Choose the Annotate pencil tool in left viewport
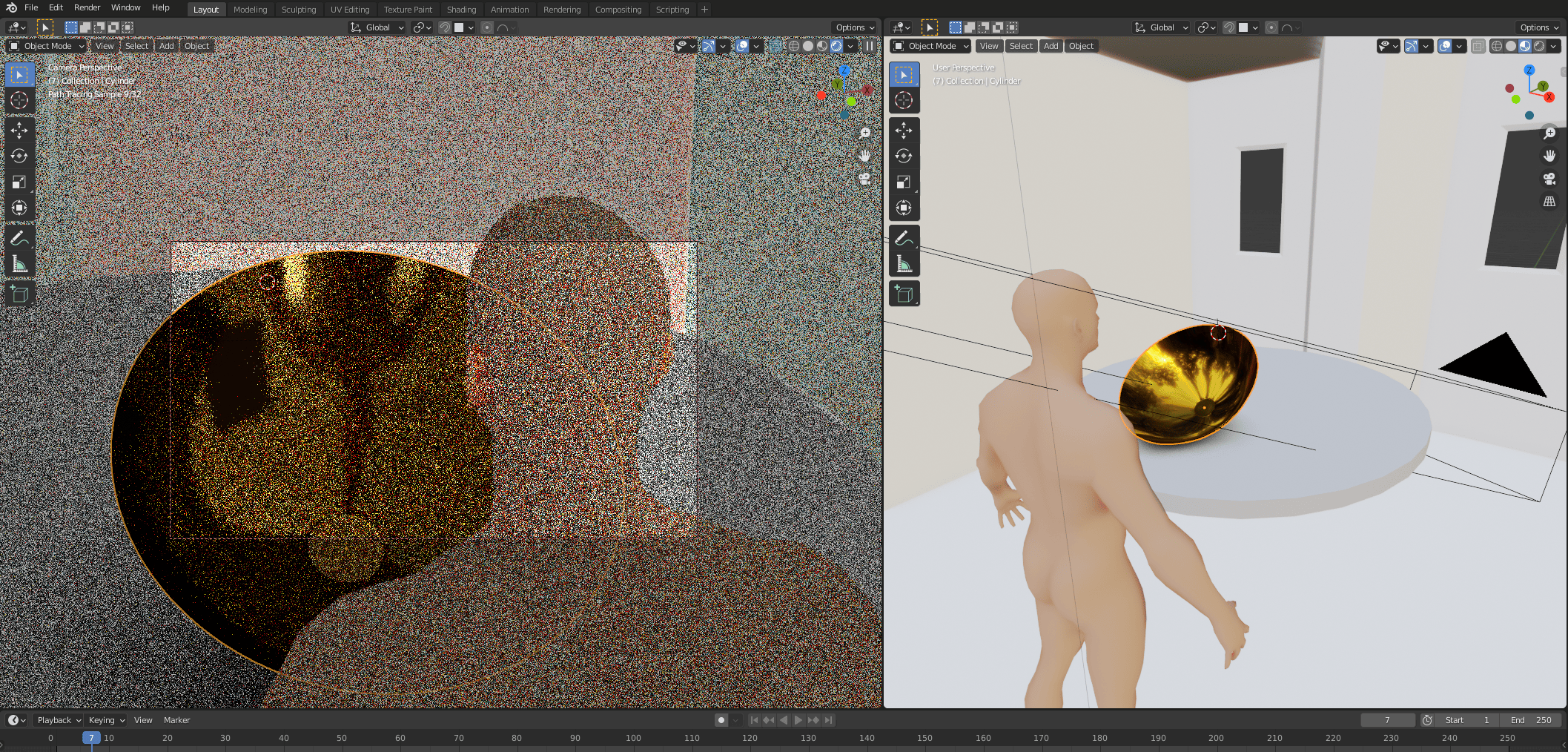The height and width of the screenshot is (752, 1568). point(19,238)
